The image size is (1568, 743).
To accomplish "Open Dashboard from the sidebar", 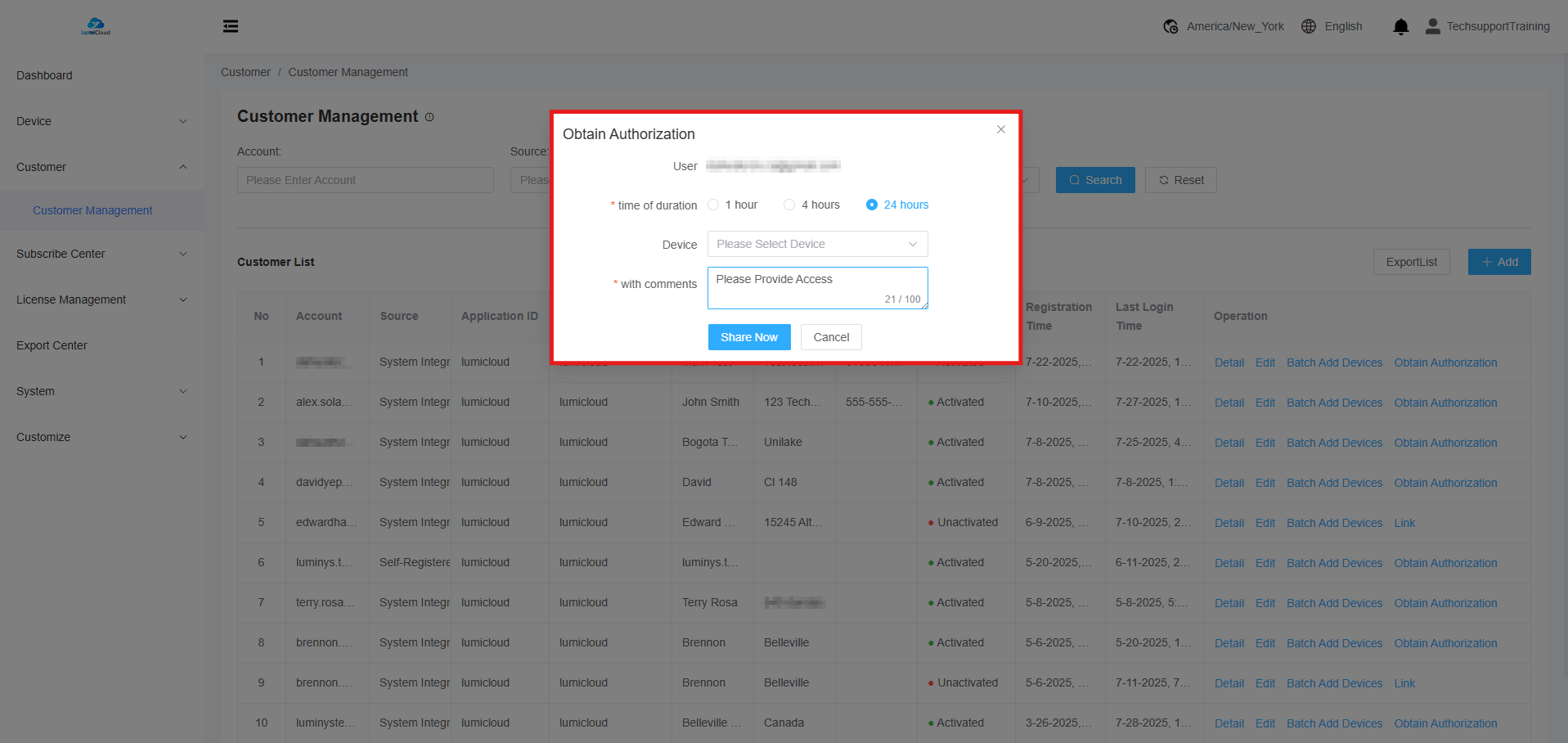I will (x=44, y=75).
